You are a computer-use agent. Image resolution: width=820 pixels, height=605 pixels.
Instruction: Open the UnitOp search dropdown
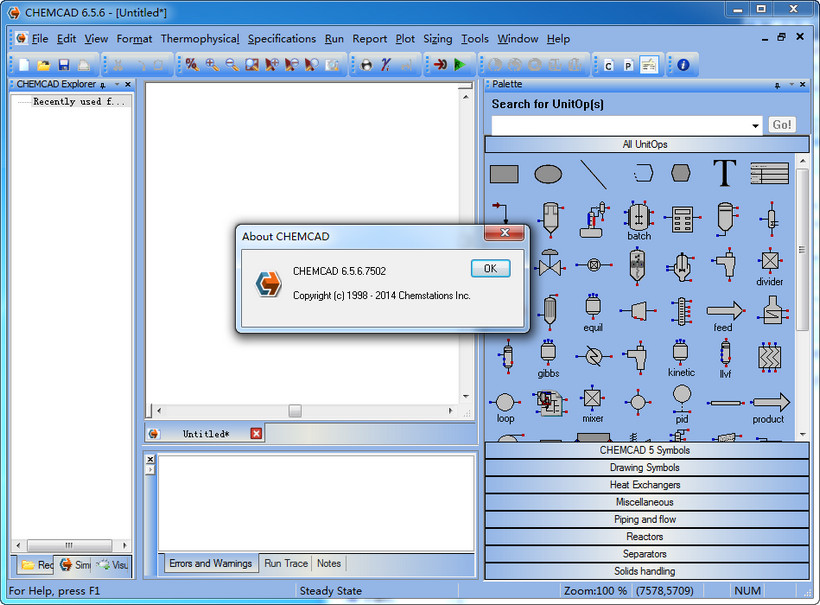coord(755,125)
